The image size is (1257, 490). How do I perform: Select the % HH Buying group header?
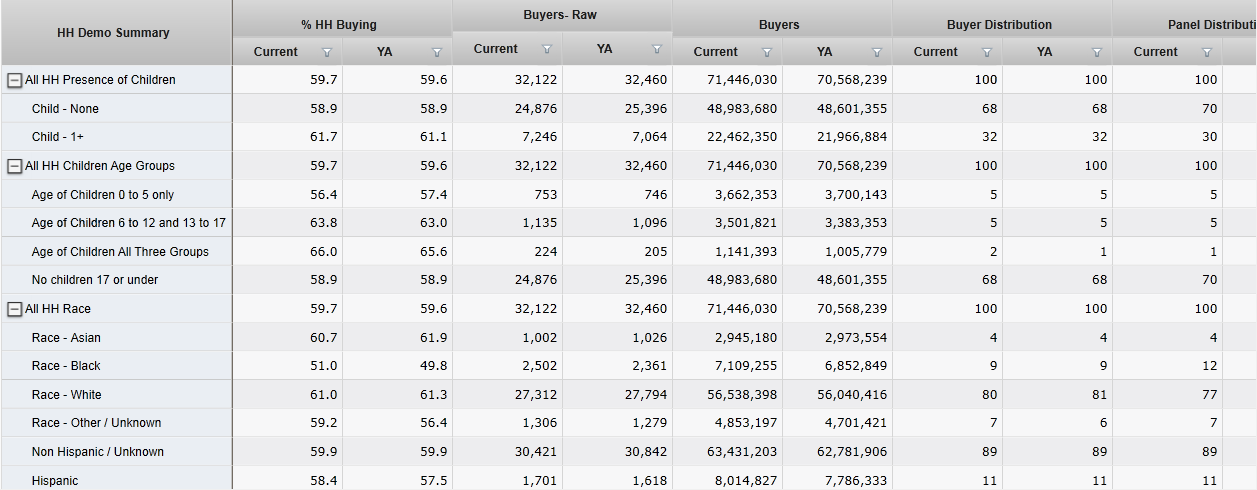point(339,24)
